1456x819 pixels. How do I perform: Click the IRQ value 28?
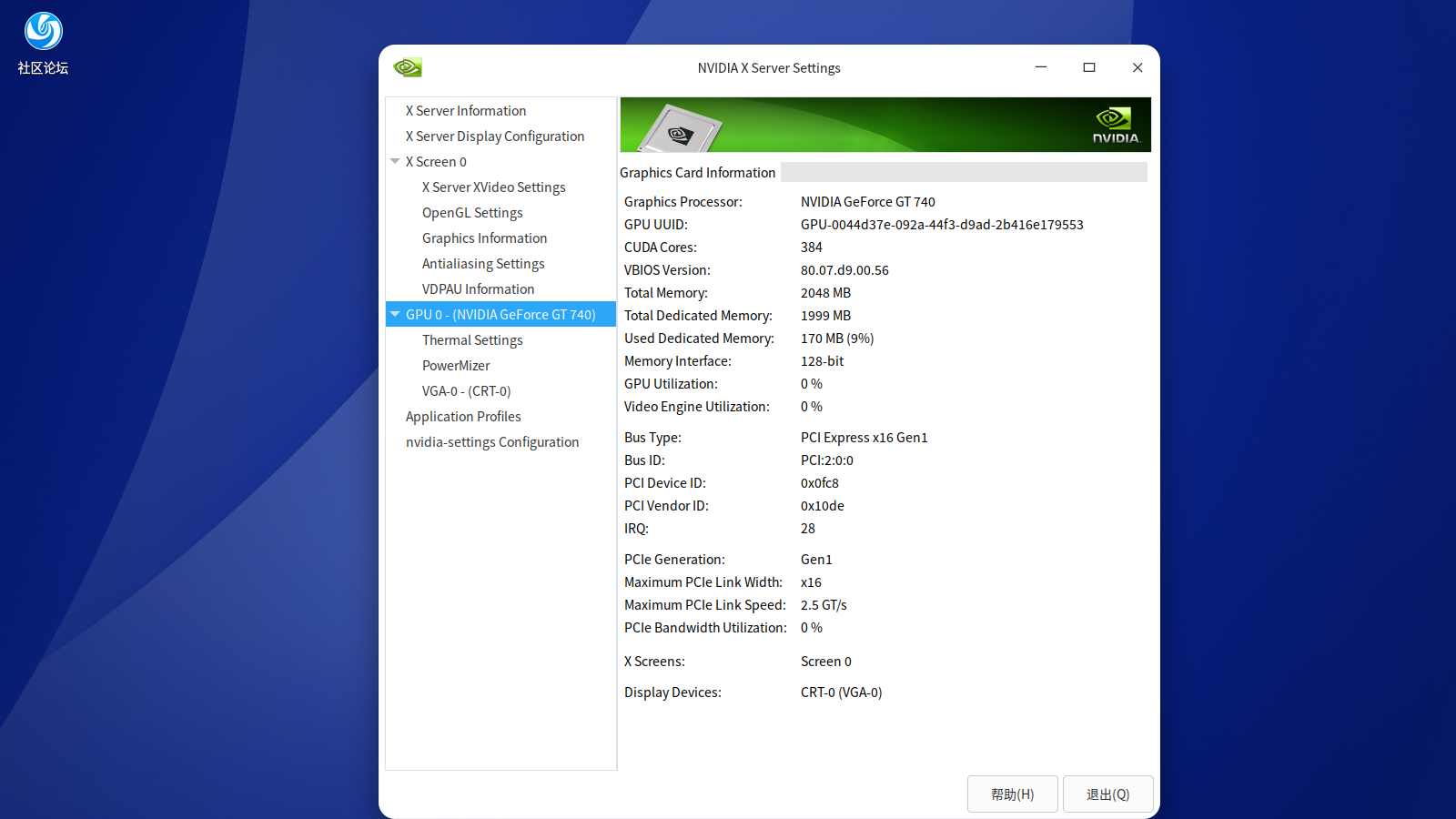tap(808, 529)
